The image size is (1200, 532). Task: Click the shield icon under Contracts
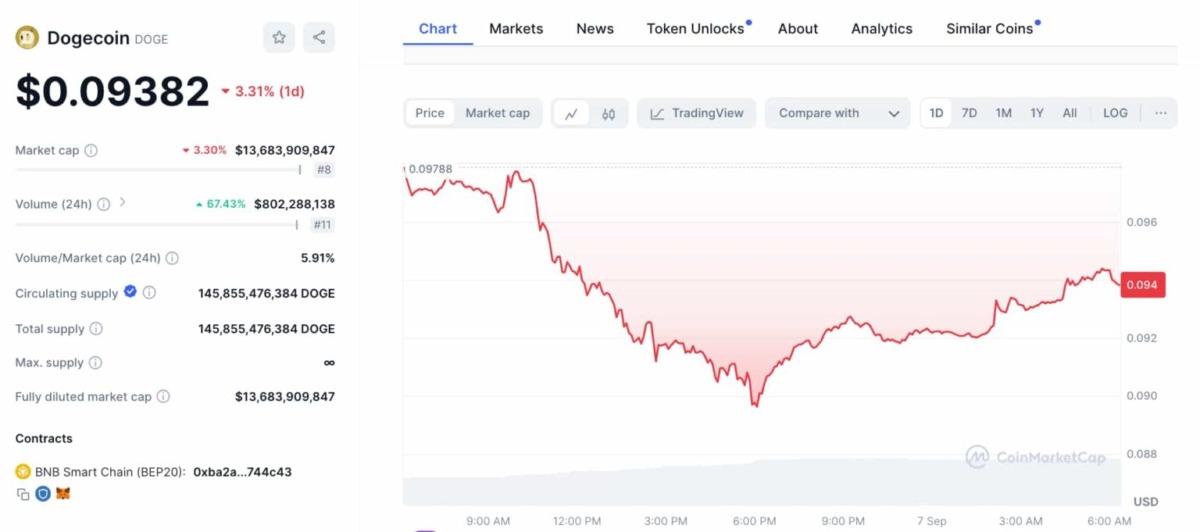tap(43, 494)
